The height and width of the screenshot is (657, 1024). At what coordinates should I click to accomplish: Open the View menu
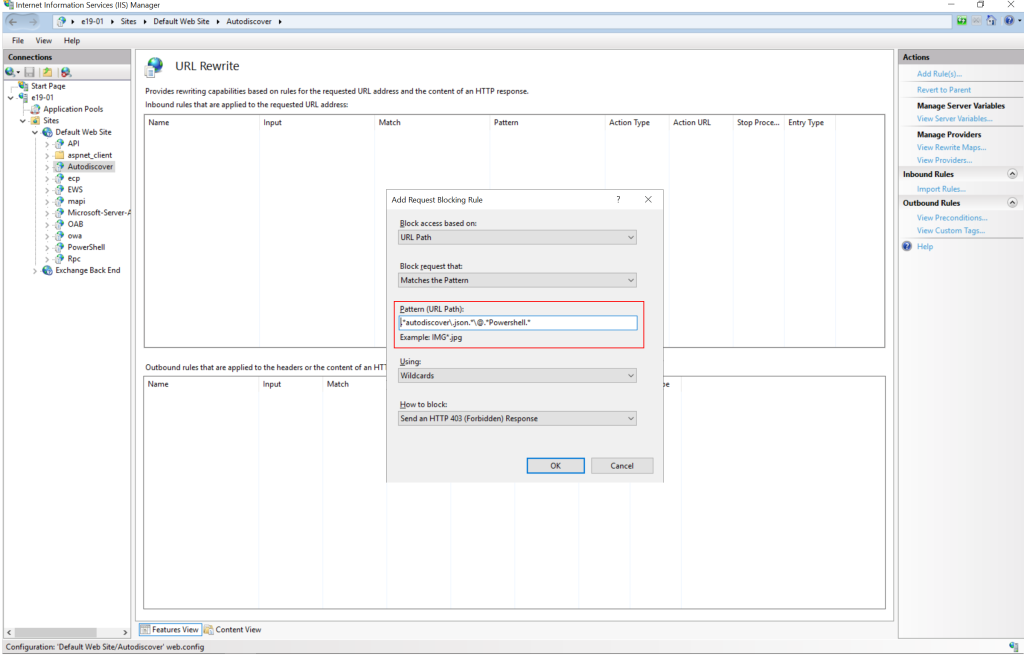click(44, 41)
